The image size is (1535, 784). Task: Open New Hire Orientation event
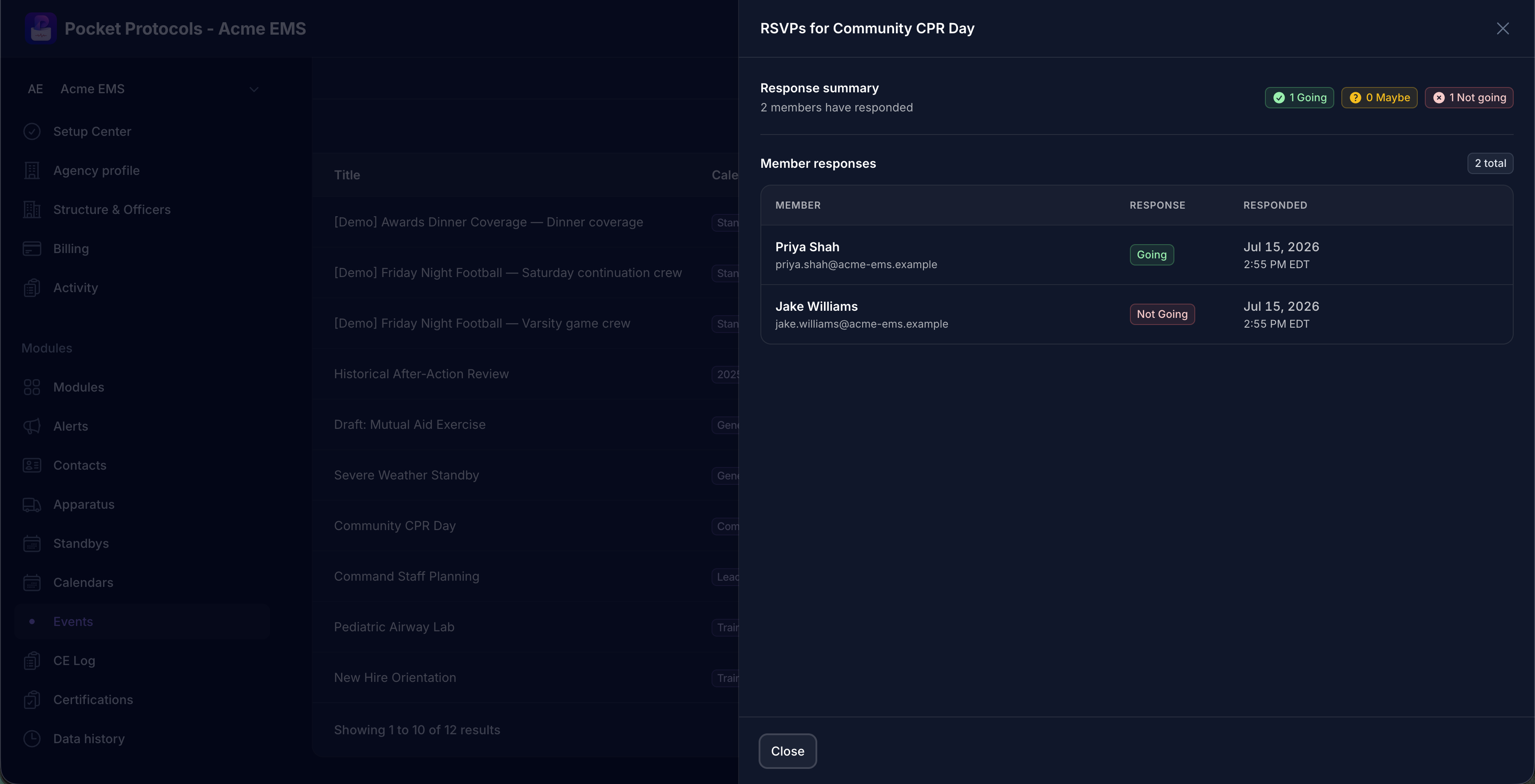click(394, 678)
